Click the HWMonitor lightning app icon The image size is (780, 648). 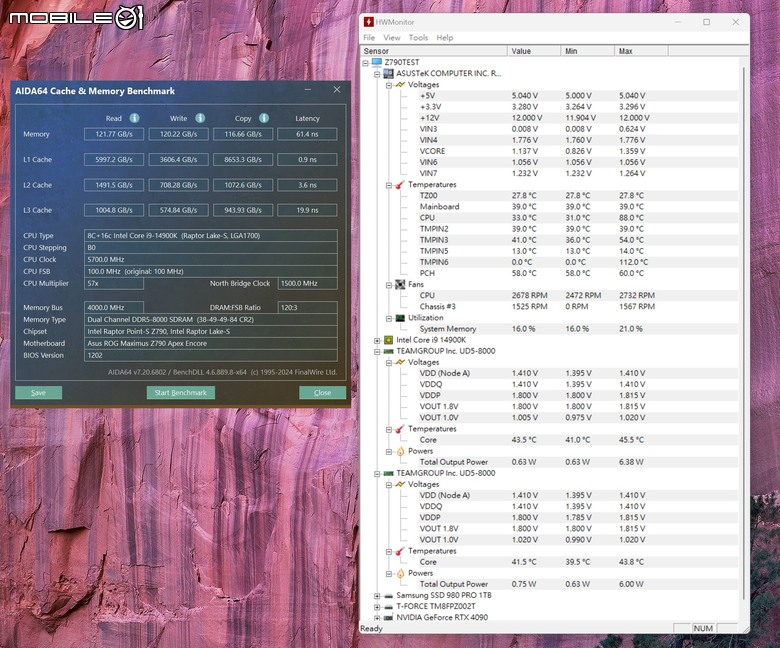click(369, 22)
